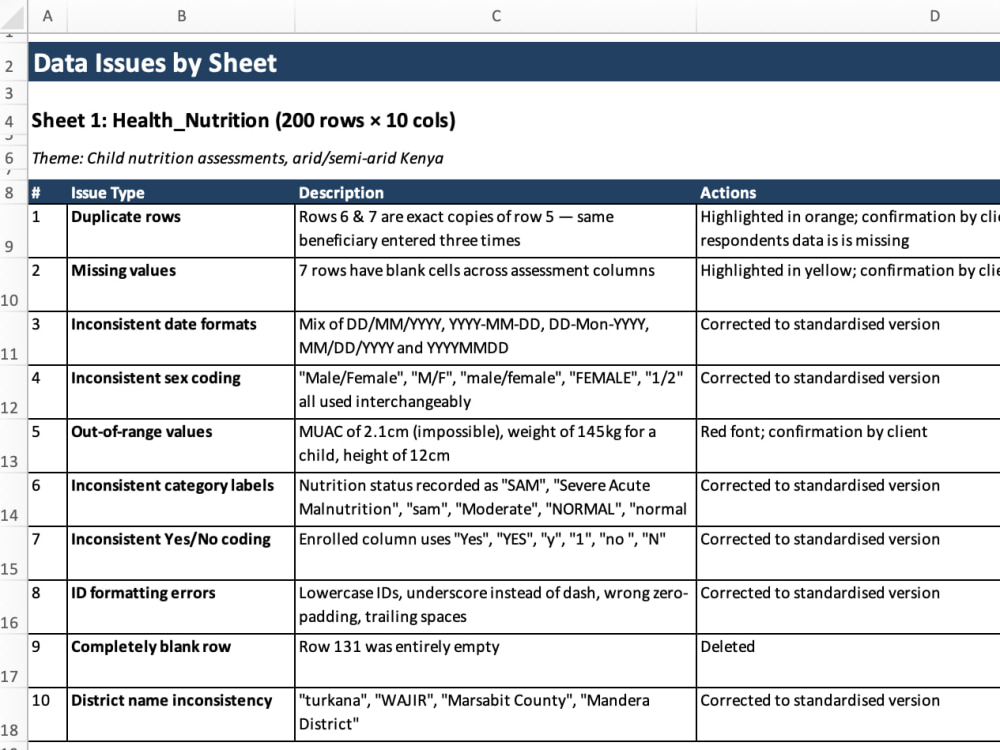This screenshot has width=1000, height=750.
Task: Select 'Out-of-range values' cell
Action: (181, 446)
